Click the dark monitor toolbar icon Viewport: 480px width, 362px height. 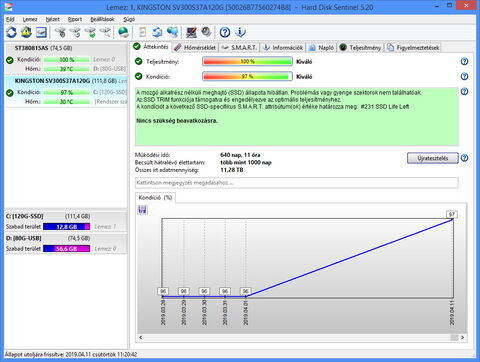(x=191, y=32)
